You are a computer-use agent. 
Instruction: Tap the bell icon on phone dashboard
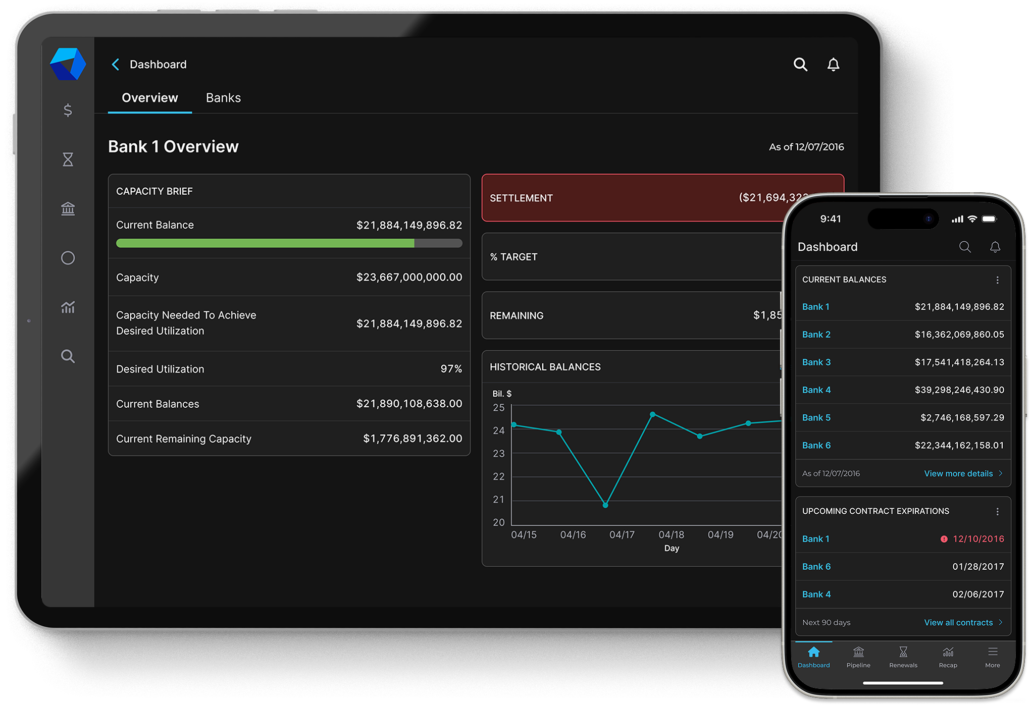995,247
